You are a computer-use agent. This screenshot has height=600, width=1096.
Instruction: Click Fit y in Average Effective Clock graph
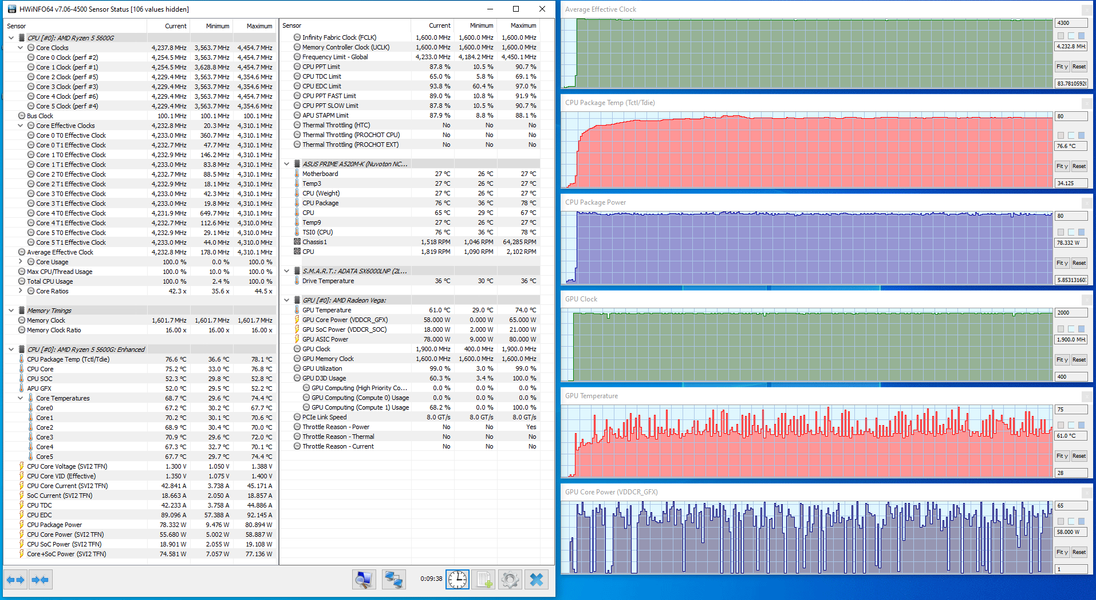pyautogui.click(x=1062, y=66)
